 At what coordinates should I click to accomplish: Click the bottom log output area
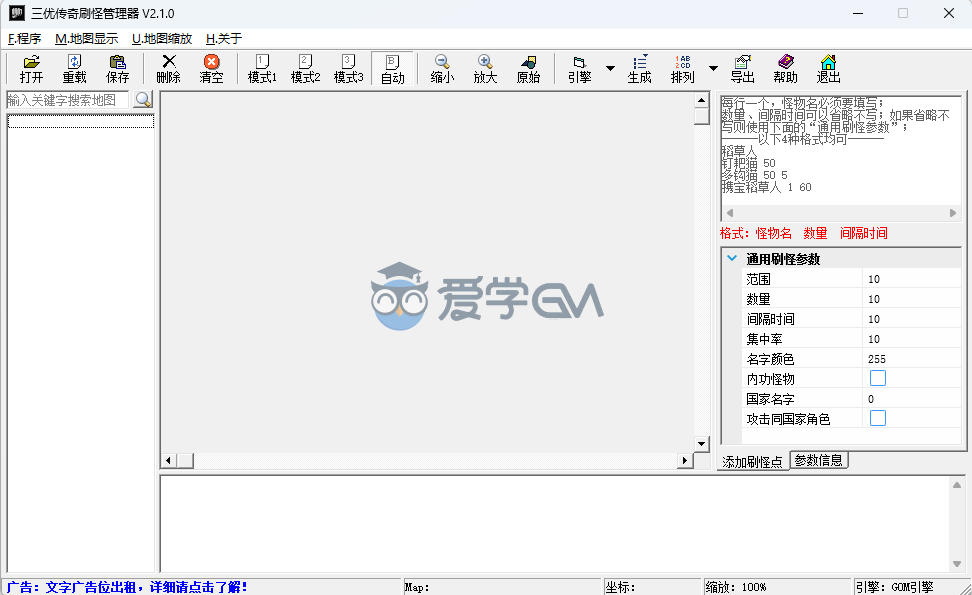coord(555,524)
